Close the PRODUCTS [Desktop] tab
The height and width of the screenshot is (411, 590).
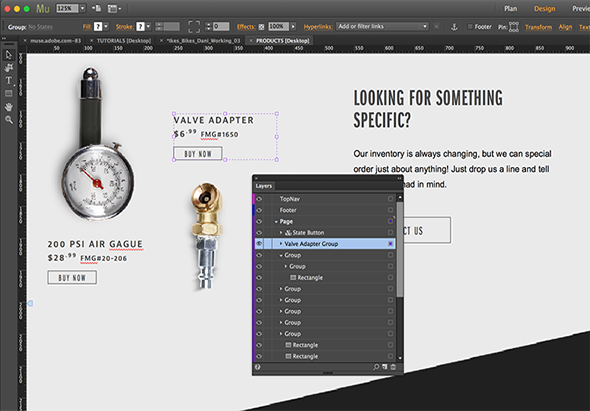point(251,41)
